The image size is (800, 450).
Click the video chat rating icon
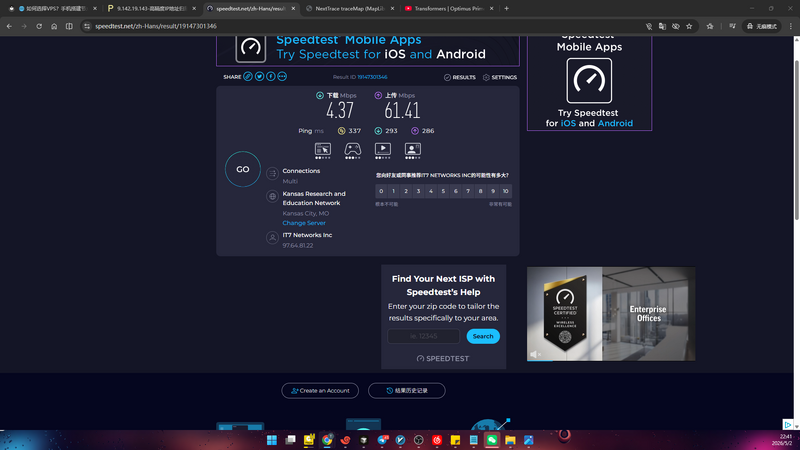point(413,149)
